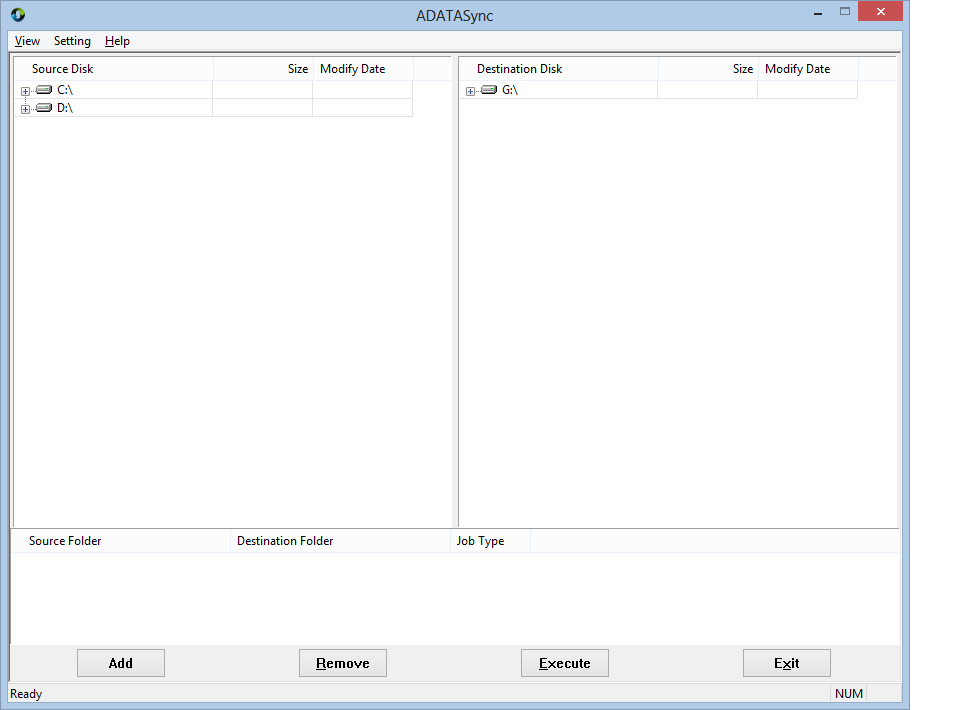Click the G:\ drive icon in Destination Disk
960x710 pixels.
(x=489, y=89)
